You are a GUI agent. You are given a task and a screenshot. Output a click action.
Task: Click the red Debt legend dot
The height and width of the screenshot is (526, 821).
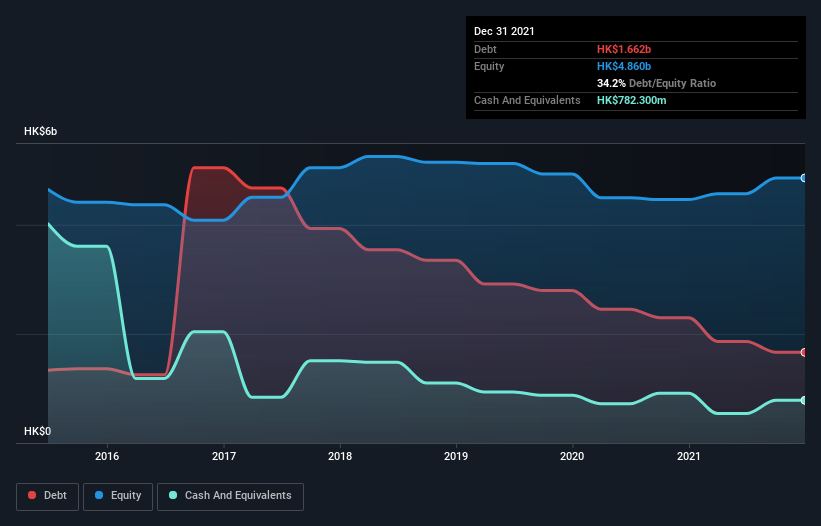coord(32,495)
